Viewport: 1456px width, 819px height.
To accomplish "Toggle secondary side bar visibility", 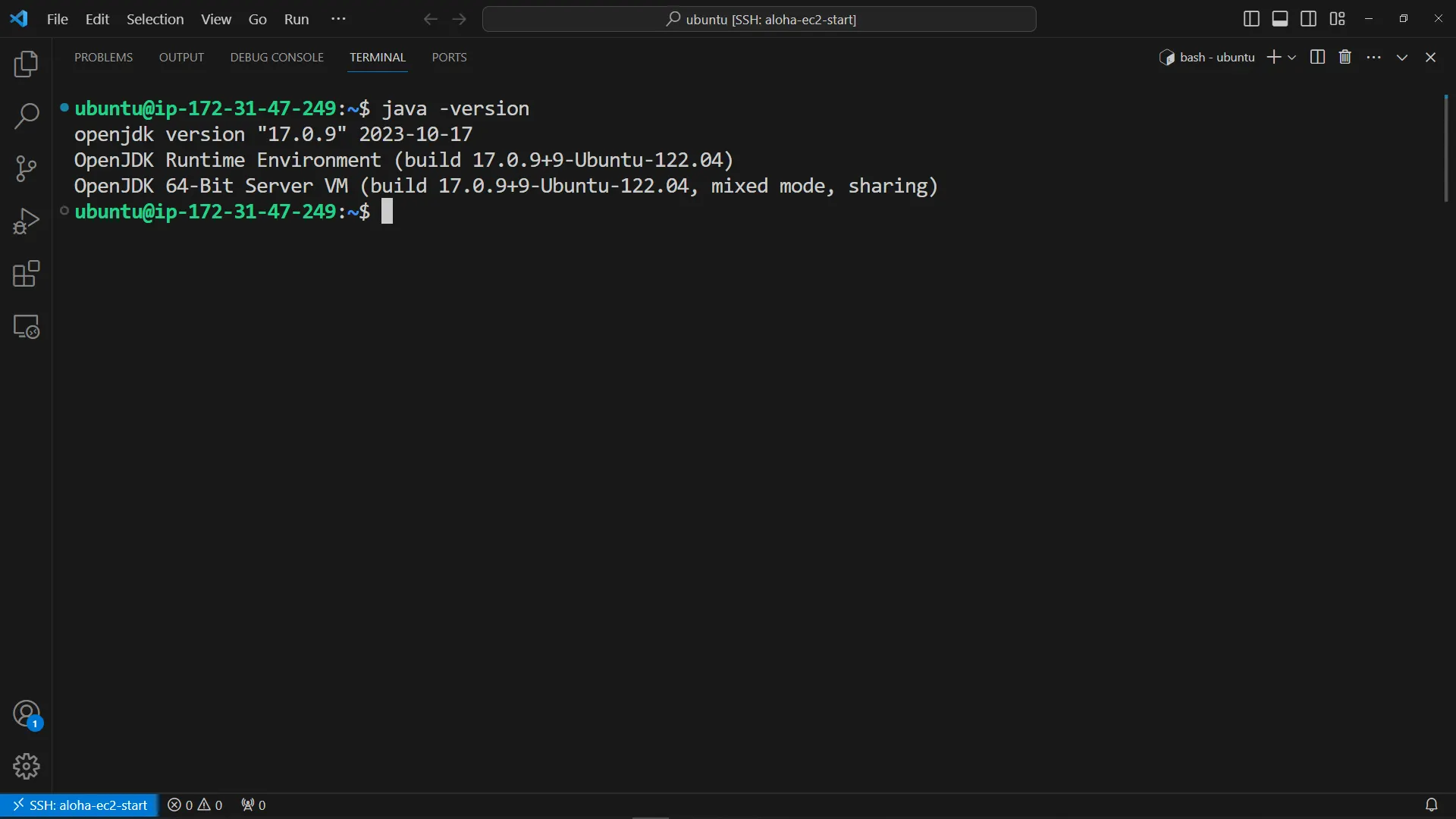I will pyautogui.click(x=1308, y=19).
